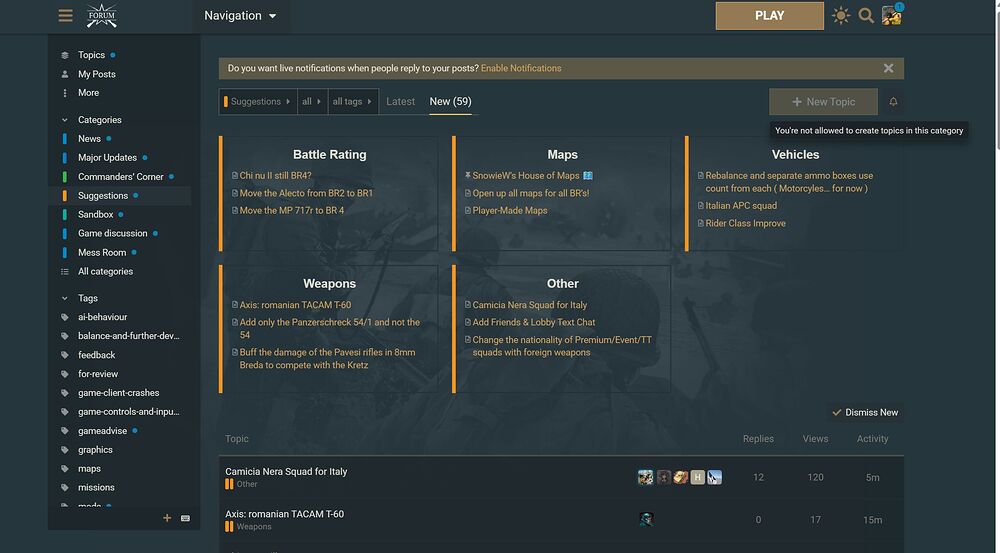
Task: Open the keyboard shortcuts icon in sidebar
Action: pyautogui.click(x=185, y=518)
